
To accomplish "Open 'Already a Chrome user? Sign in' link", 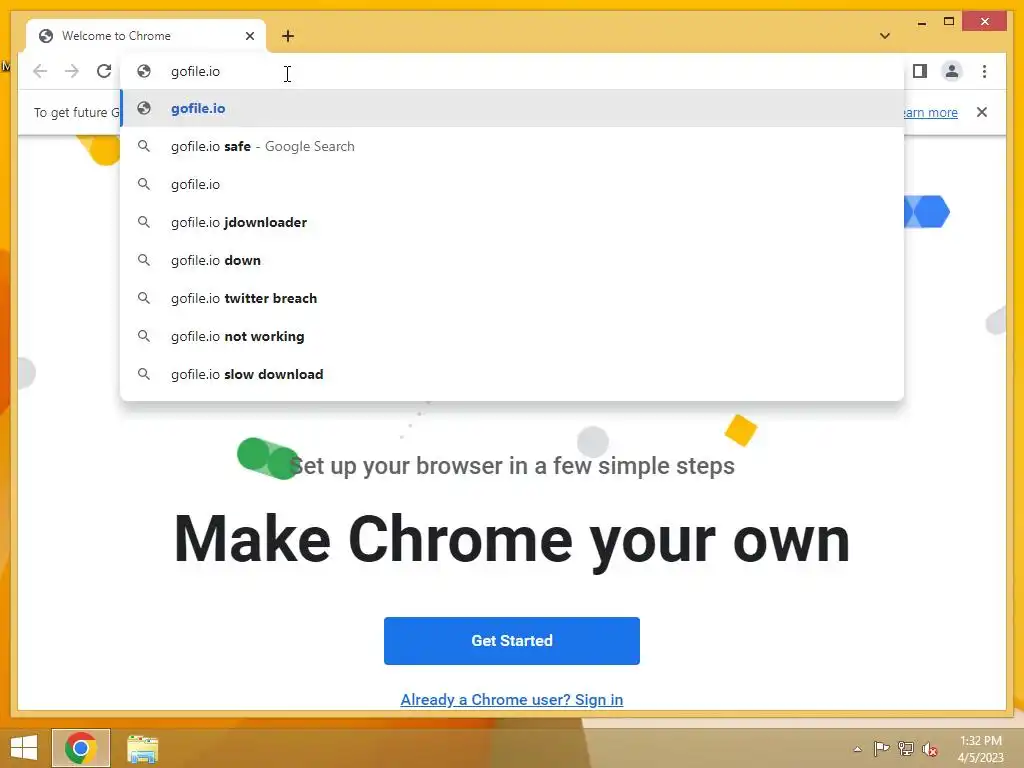I will pos(511,699).
